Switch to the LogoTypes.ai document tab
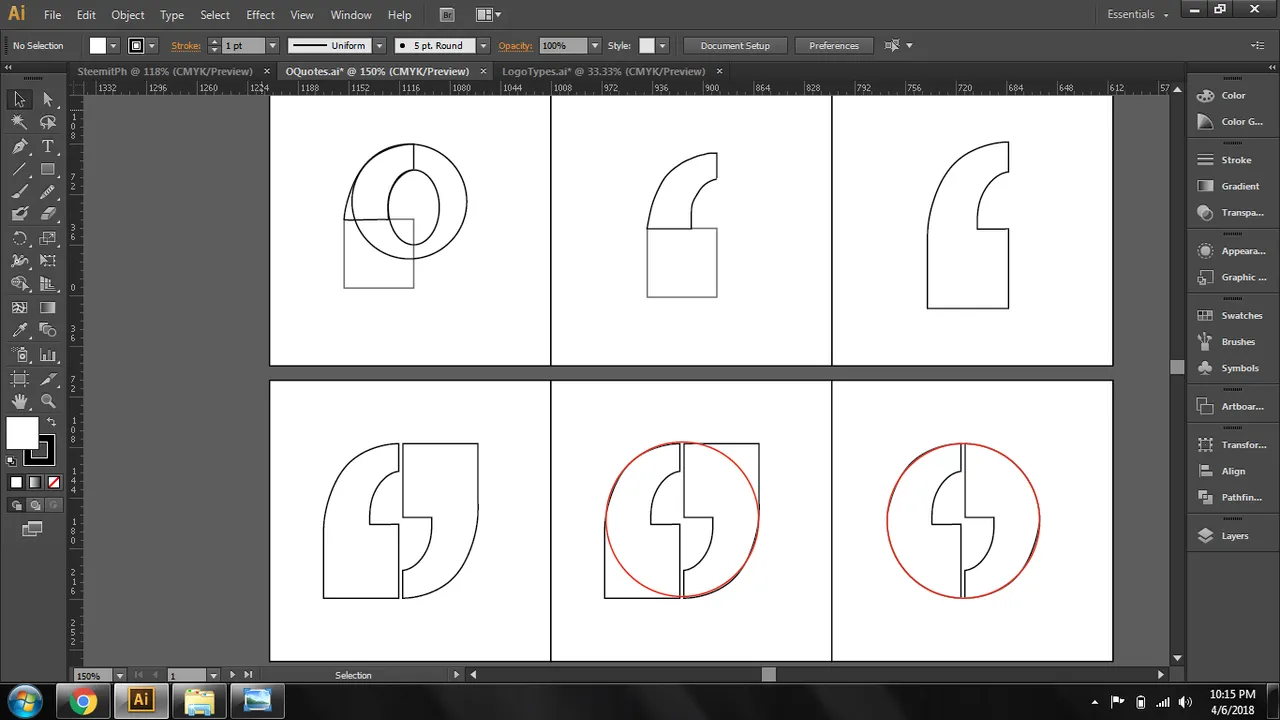The image size is (1280, 720). (603, 72)
